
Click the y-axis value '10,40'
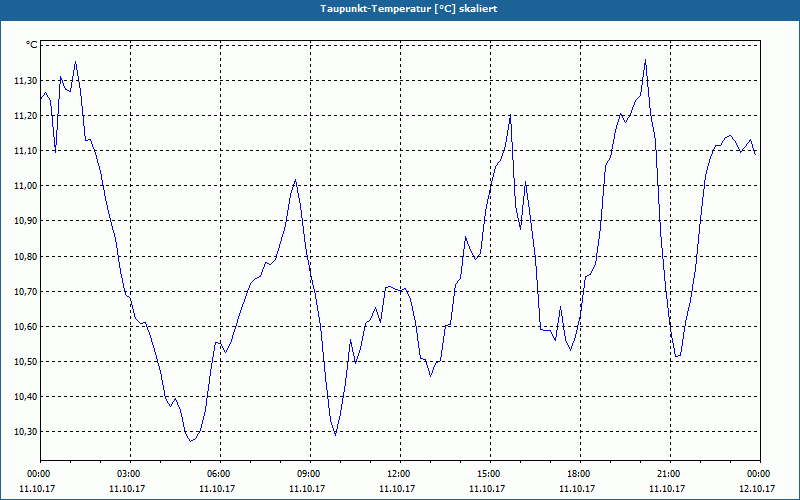click(26, 396)
